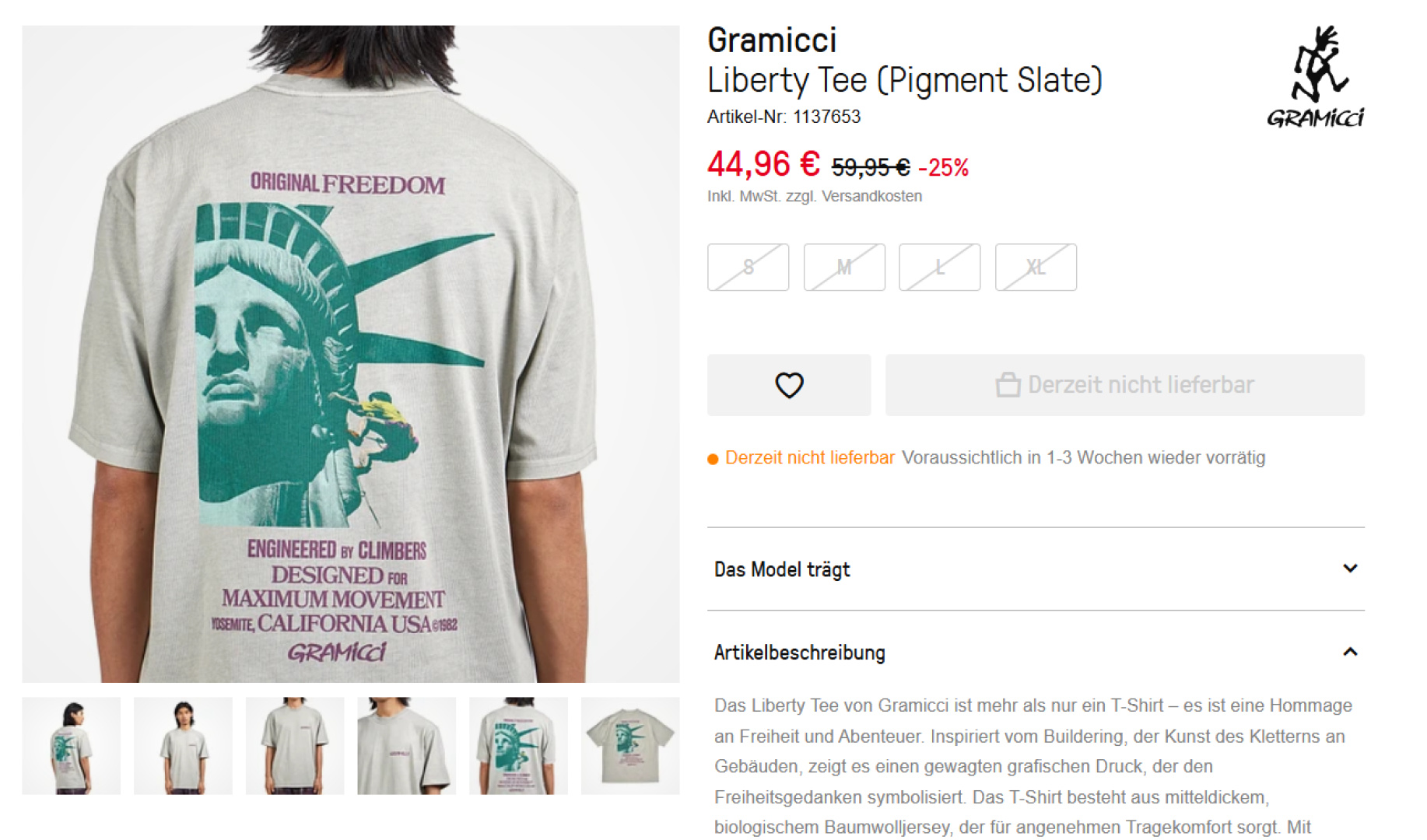
Task: Click the Gramicci brand name link
Action: (x=772, y=40)
